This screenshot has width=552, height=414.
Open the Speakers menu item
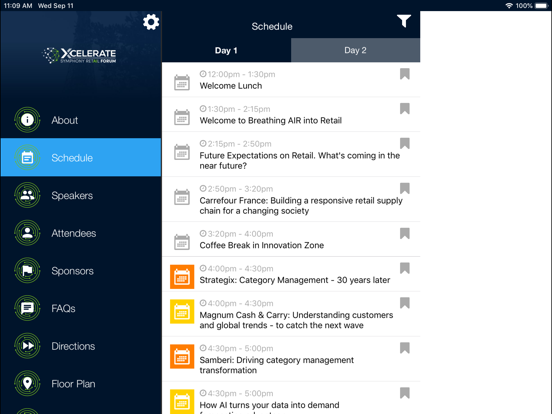[81, 195]
